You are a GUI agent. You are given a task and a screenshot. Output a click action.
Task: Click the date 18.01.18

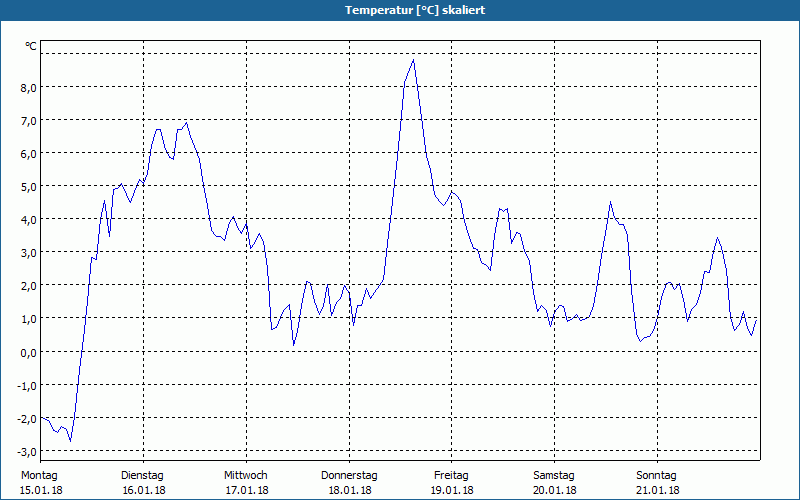click(349, 490)
